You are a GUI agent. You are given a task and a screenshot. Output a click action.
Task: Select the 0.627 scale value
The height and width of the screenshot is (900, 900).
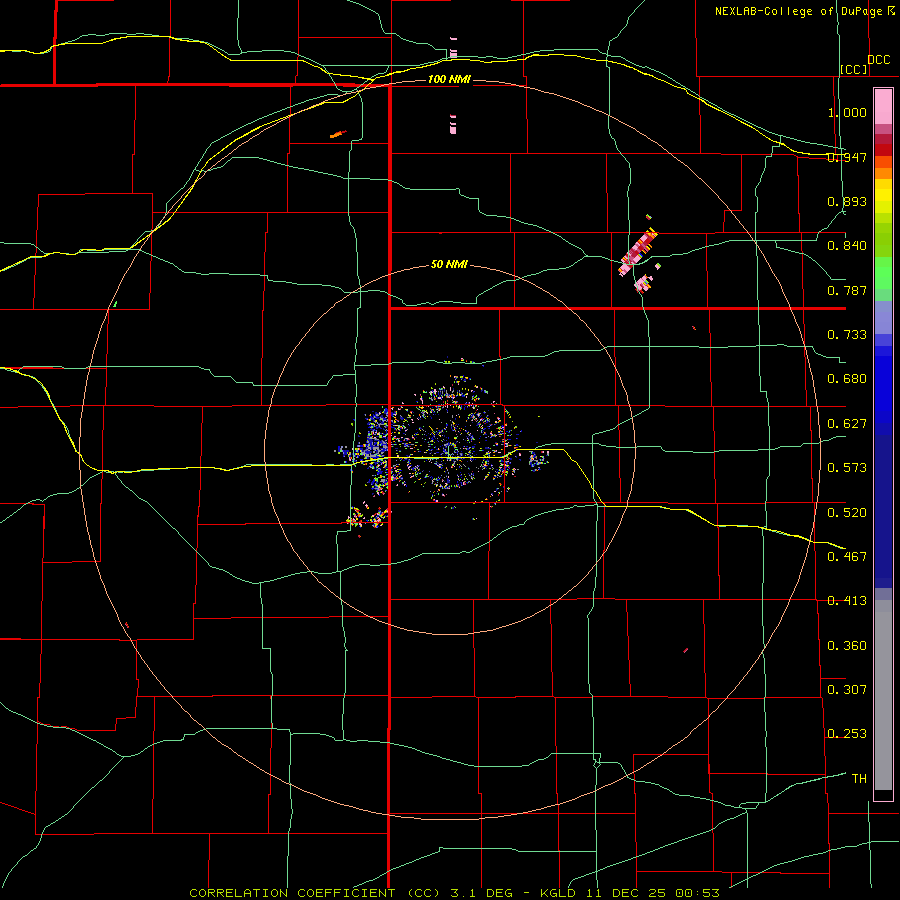click(x=847, y=424)
